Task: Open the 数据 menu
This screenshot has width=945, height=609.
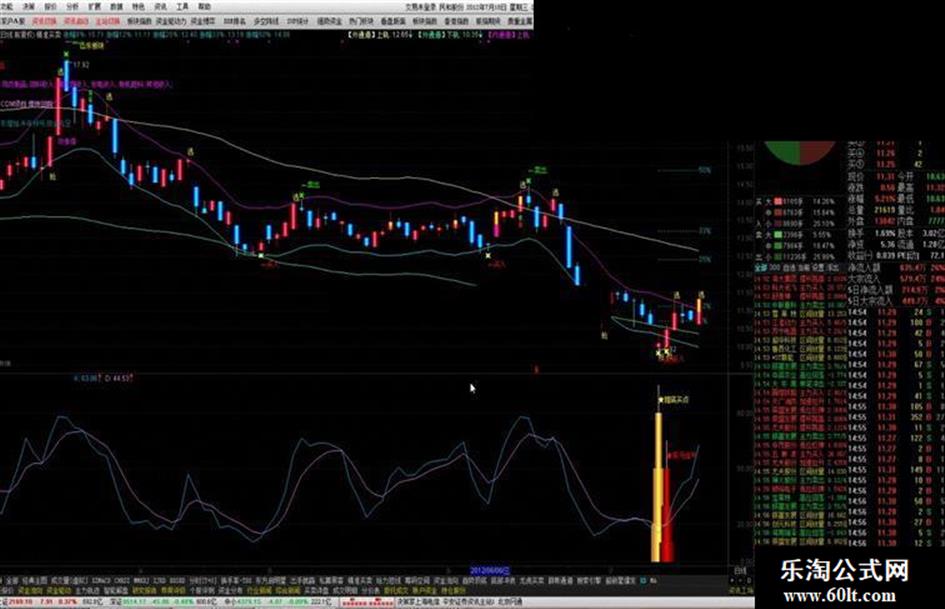Action: tap(116, 7)
